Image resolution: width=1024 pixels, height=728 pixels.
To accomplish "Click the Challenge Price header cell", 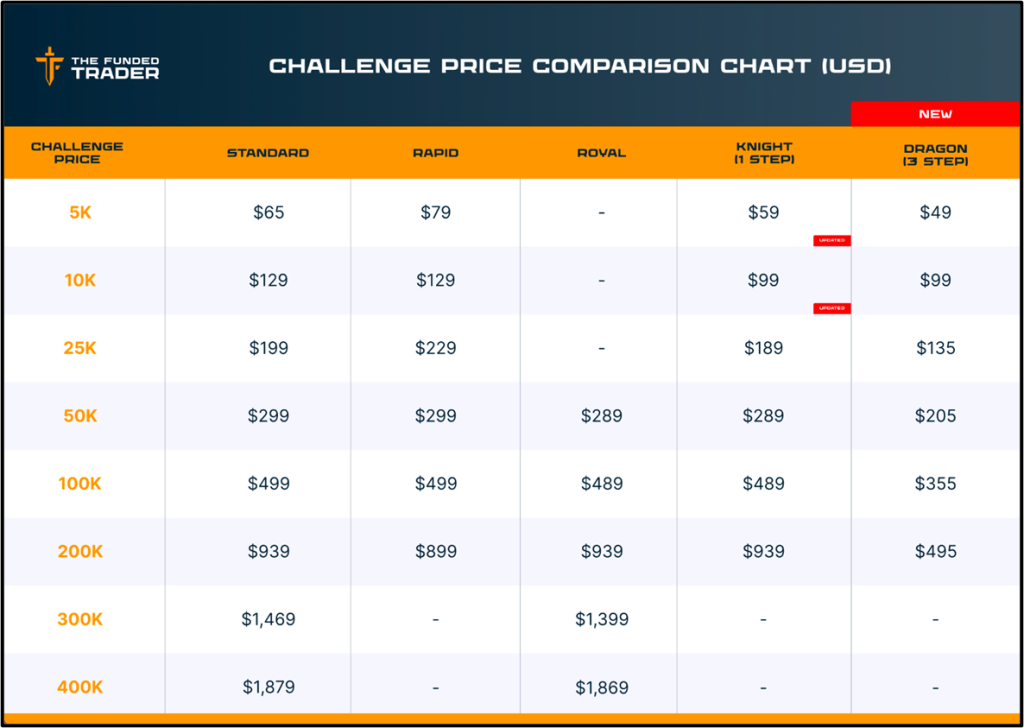I will [77, 153].
